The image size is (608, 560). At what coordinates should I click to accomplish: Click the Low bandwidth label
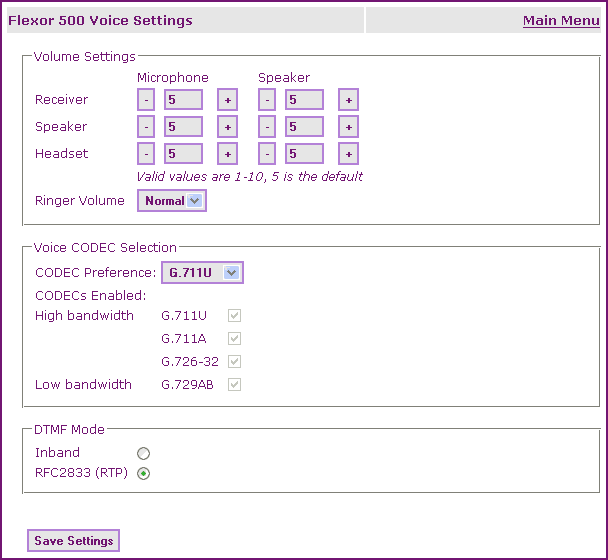[83, 384]
